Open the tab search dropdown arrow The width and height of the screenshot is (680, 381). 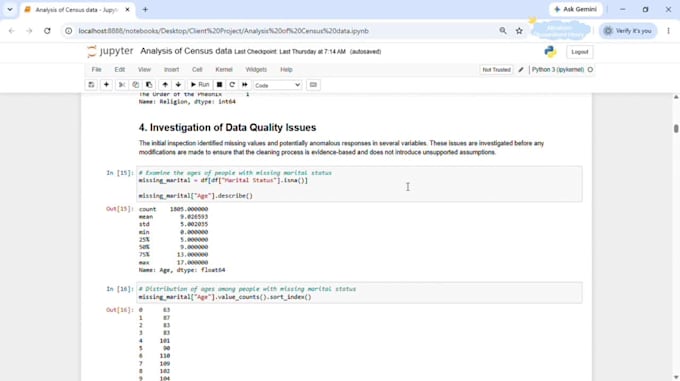(10, 10)
